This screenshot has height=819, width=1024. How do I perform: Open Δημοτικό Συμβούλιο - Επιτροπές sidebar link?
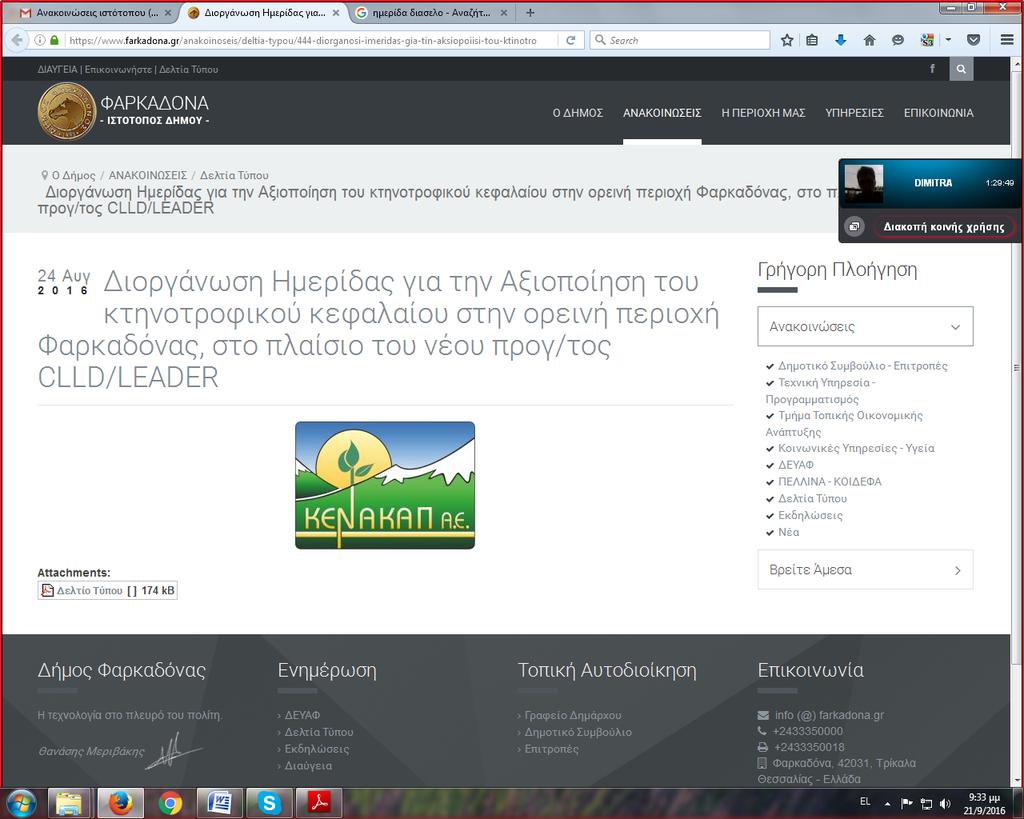click(862, 366)
